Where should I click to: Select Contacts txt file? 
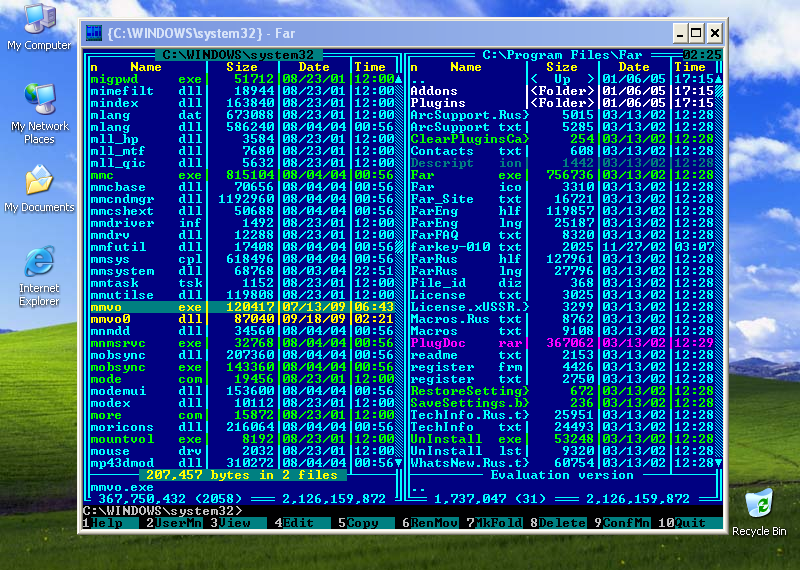pos(562,151)
